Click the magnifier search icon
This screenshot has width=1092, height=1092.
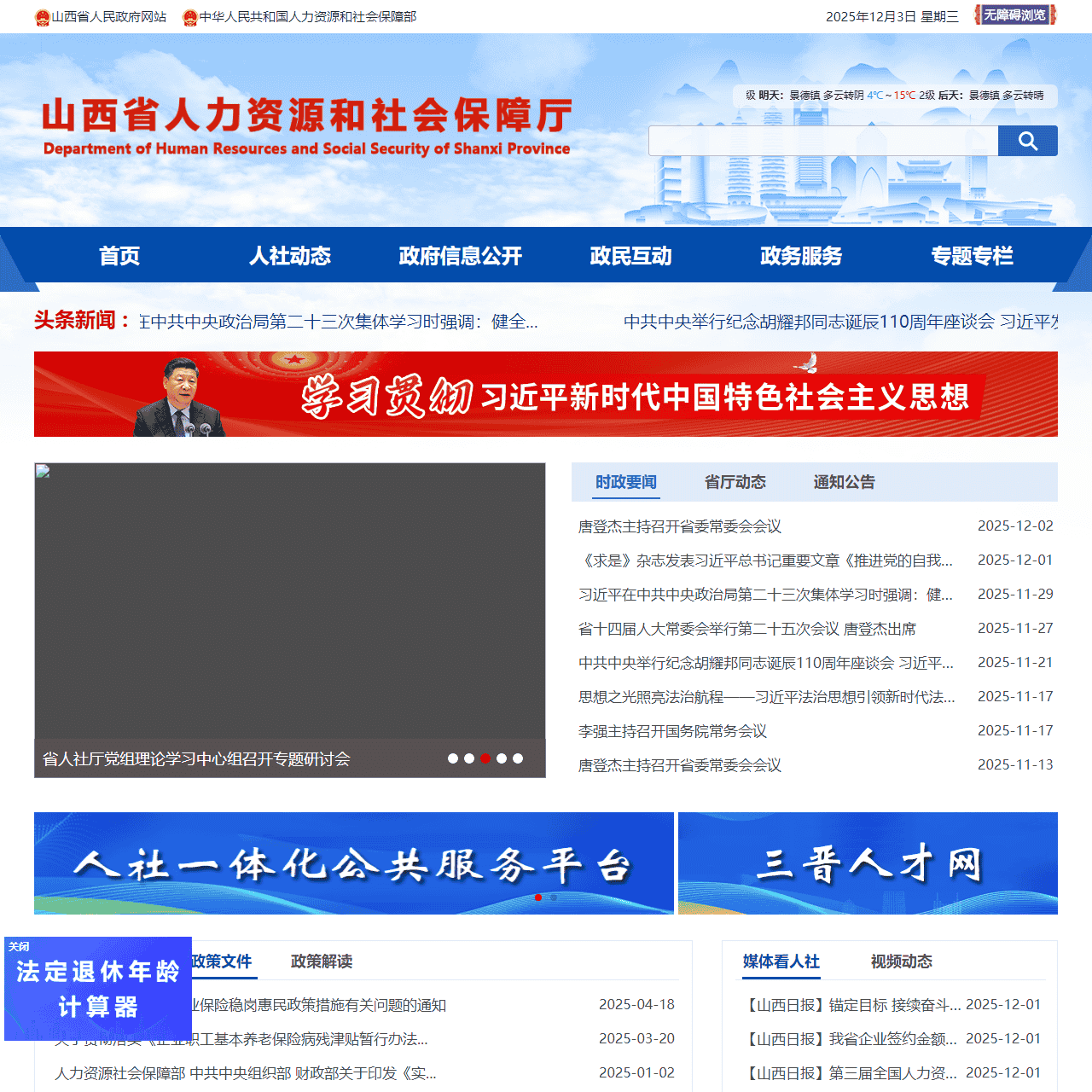1026,140
